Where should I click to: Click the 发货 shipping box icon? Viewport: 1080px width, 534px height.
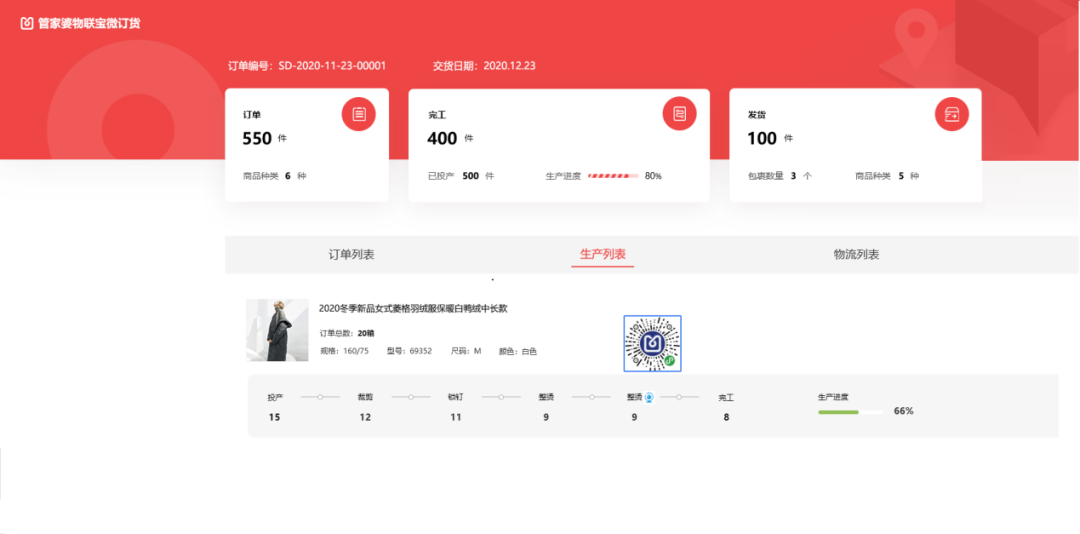click(x=951, y=114)
